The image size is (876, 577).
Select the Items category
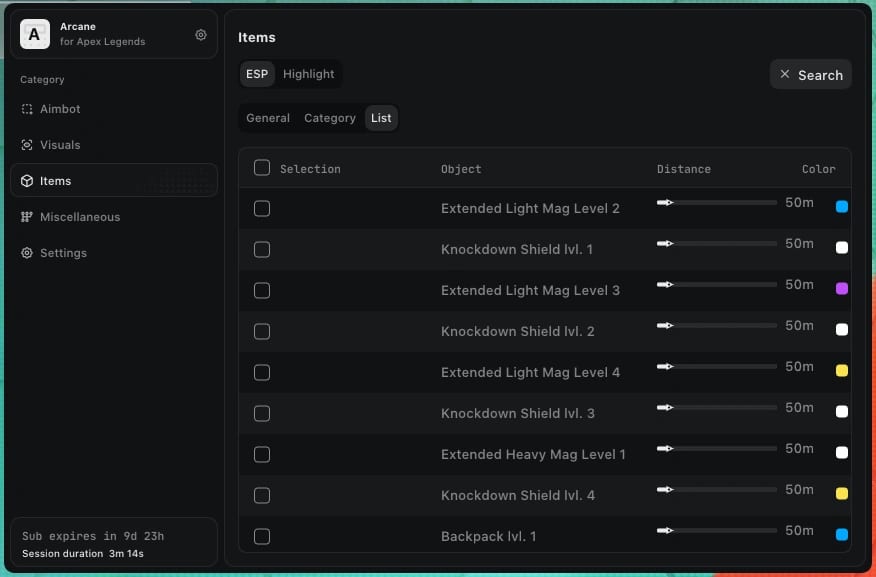[x=114, y=180]
